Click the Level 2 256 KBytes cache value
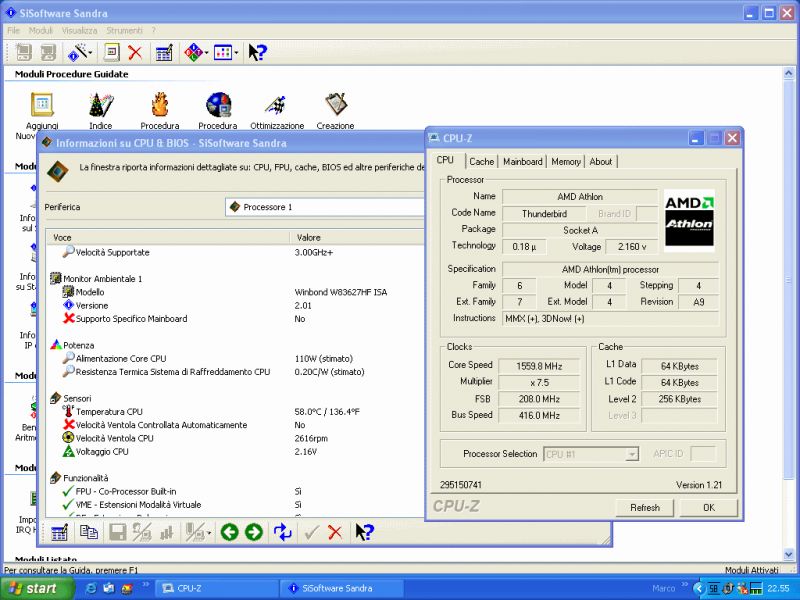The width and height of the screenshot is (800, 600). pos(679,399)
